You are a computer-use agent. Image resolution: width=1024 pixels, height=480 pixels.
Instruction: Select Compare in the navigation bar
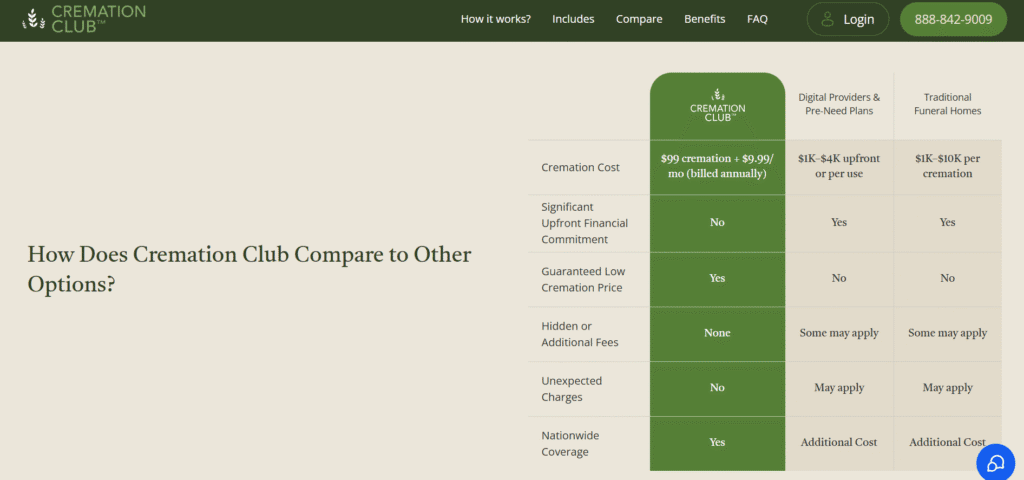[x=639, y=19]
